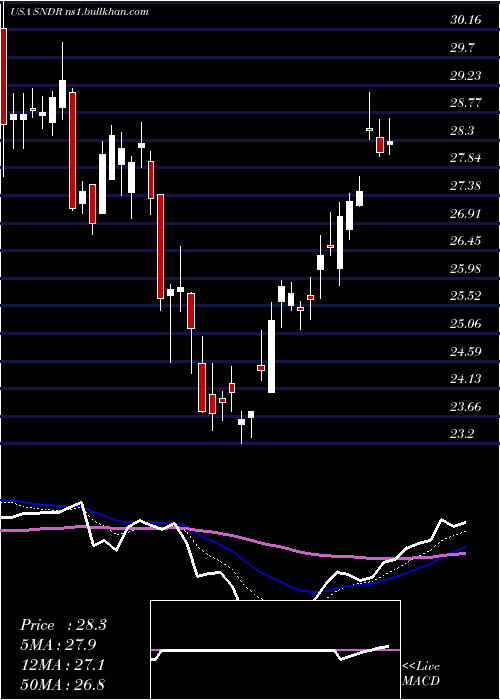Click the '50MA : 26.8' readout
500x700 pixels.
point(62,685)
